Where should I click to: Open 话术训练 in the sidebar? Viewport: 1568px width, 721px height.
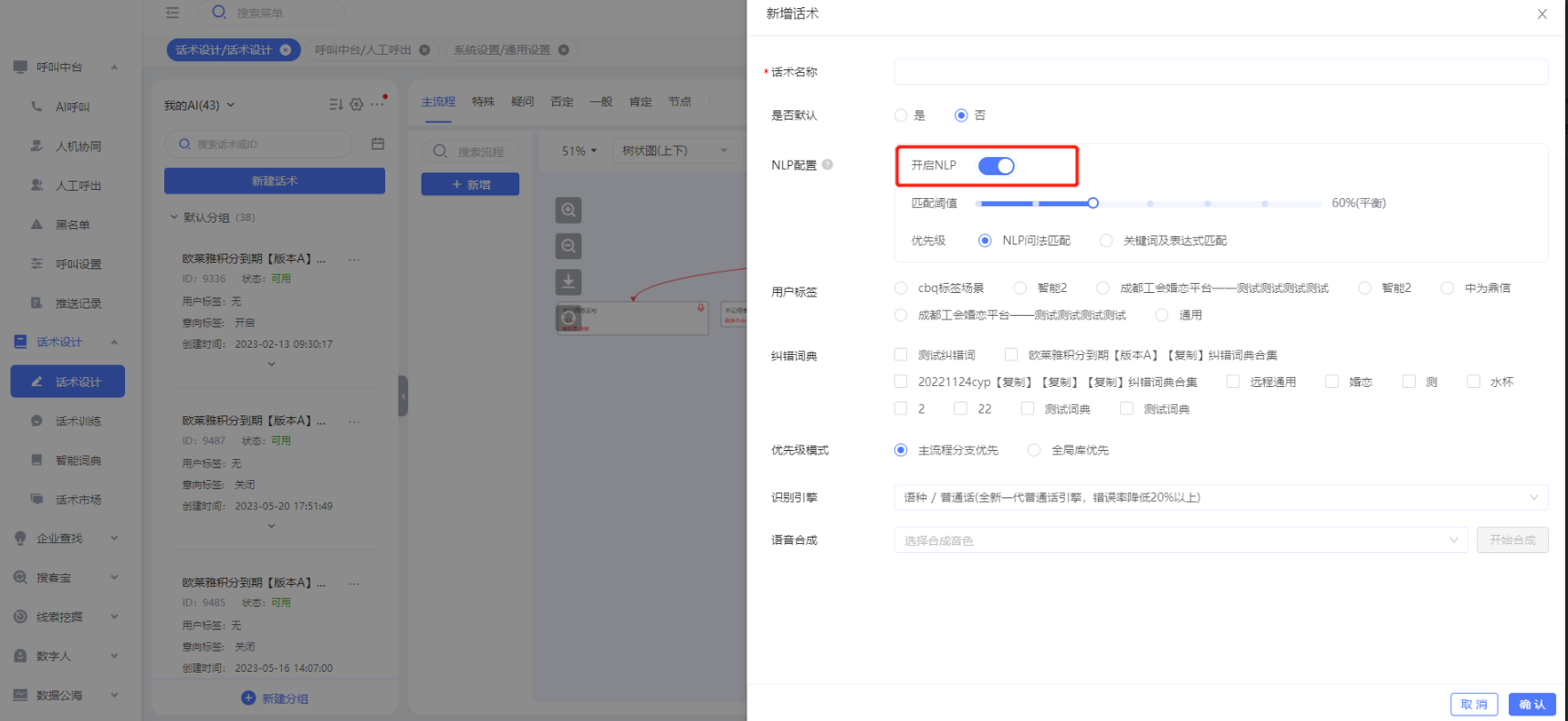78,422
